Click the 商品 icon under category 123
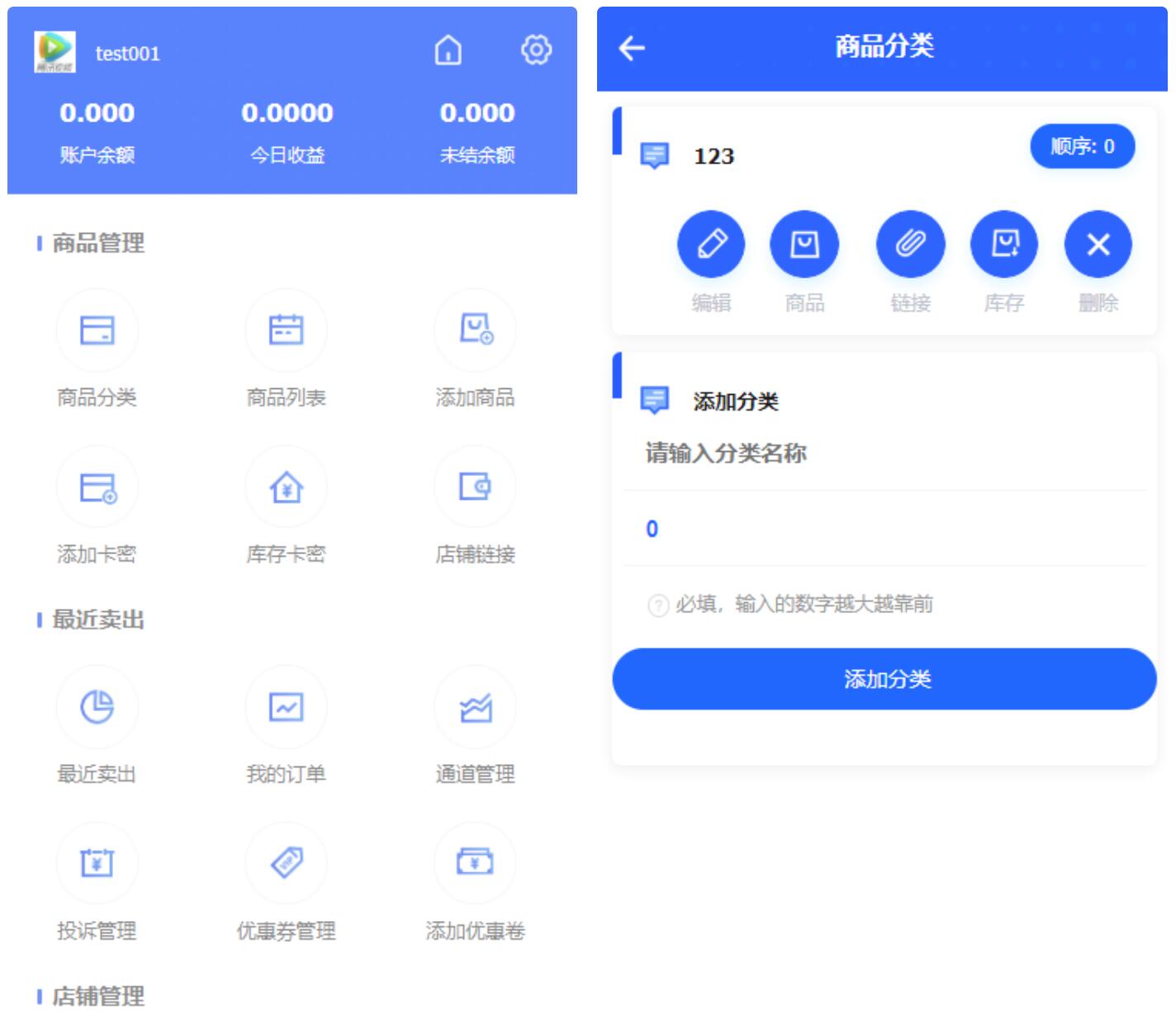The image size is (1176, 1035). (804, 244)
